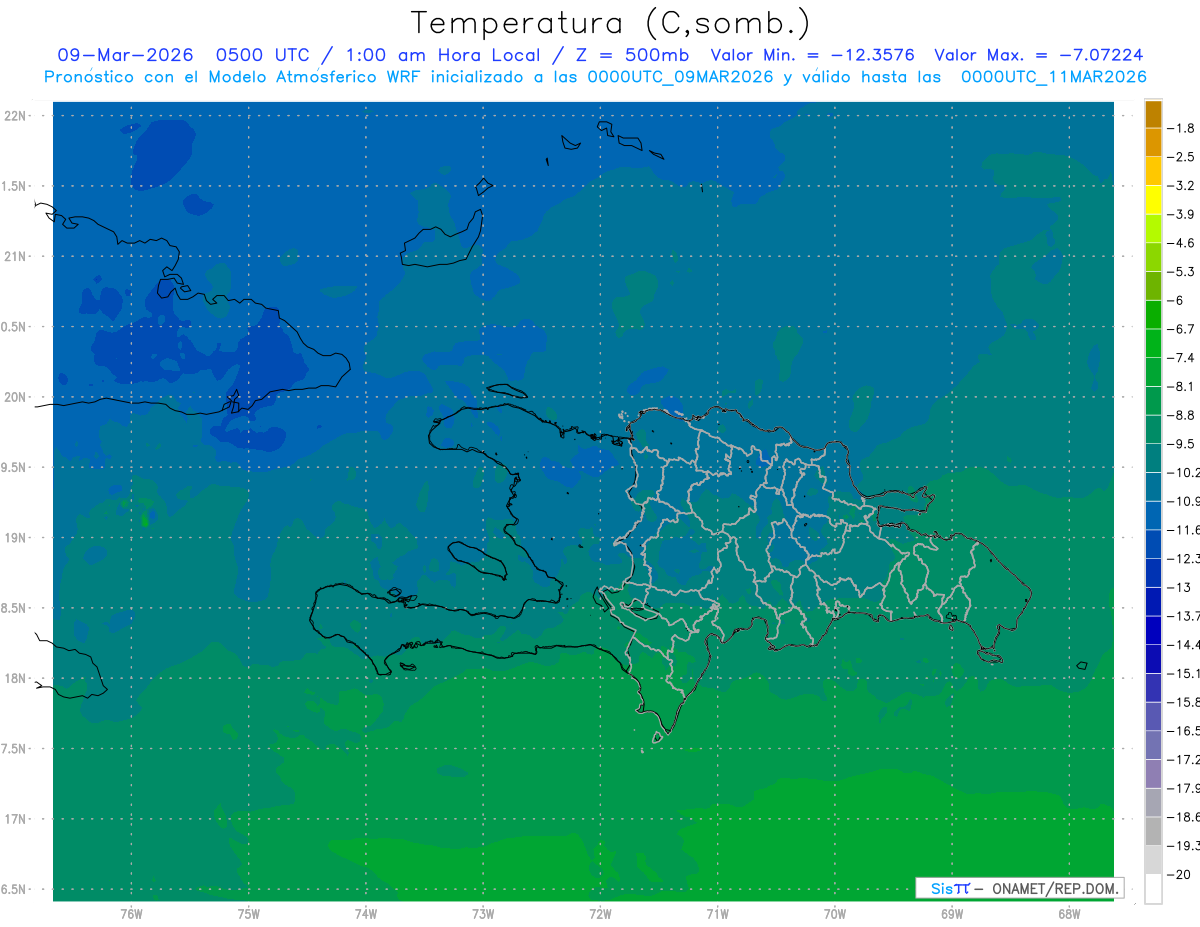Click the title "Temperatura (C,somb.)"
The height and width of the screenshot is (927, 1200).
pos(610,23)
